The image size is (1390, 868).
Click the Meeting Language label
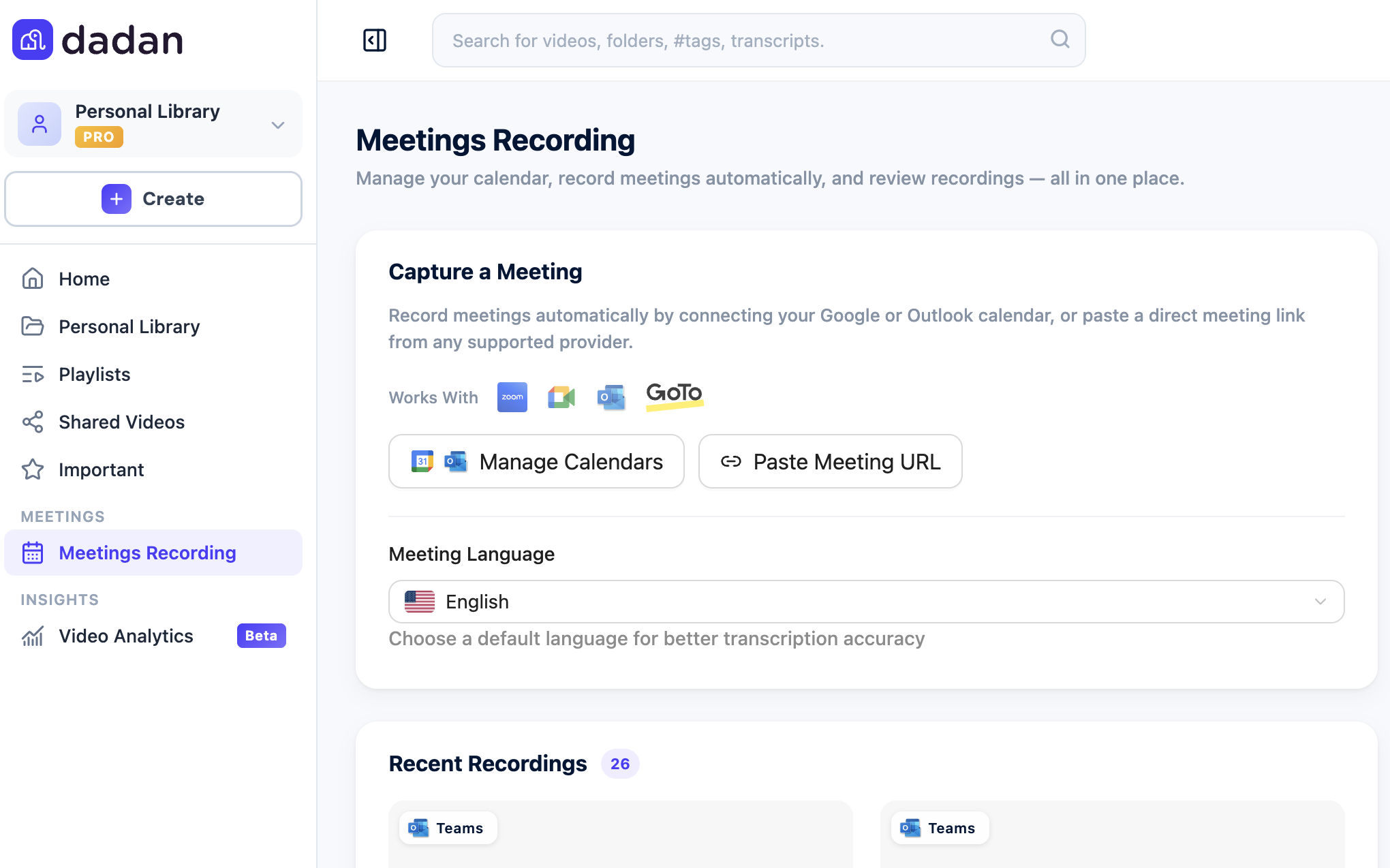tap(472, 554)
